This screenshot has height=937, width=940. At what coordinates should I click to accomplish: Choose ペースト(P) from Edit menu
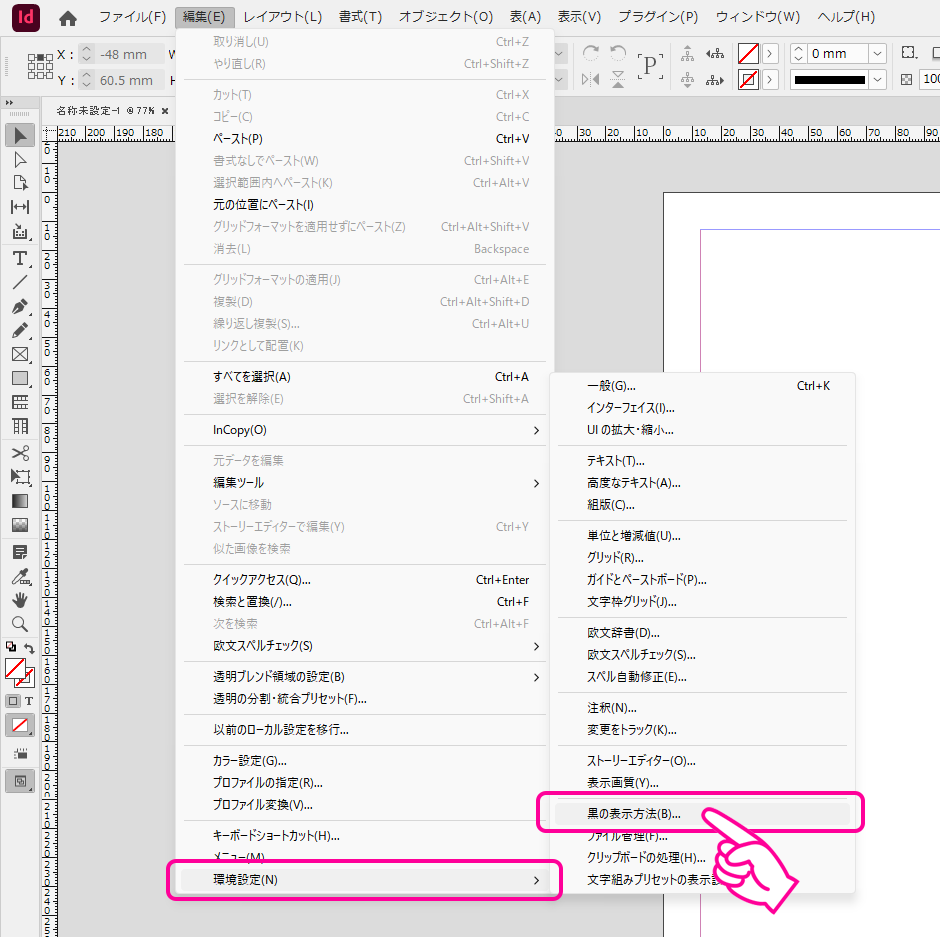[x=364, y=138]
